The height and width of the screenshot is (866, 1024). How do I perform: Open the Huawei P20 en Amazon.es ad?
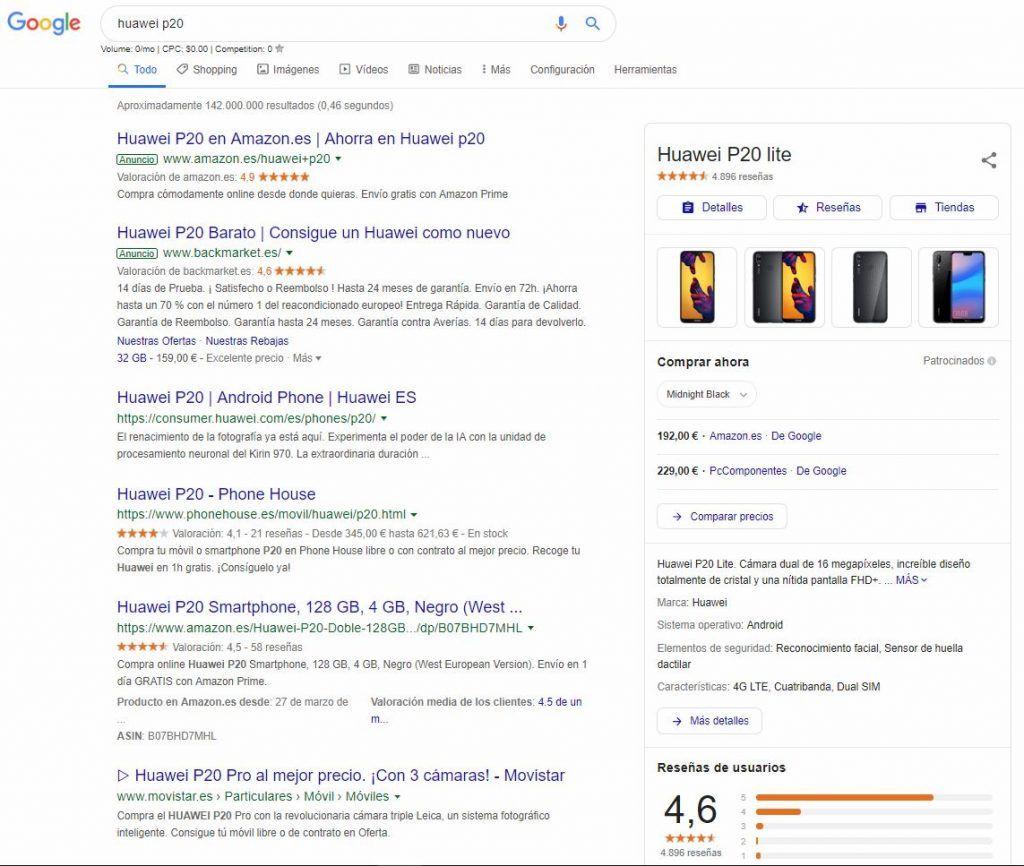point(300,138)
